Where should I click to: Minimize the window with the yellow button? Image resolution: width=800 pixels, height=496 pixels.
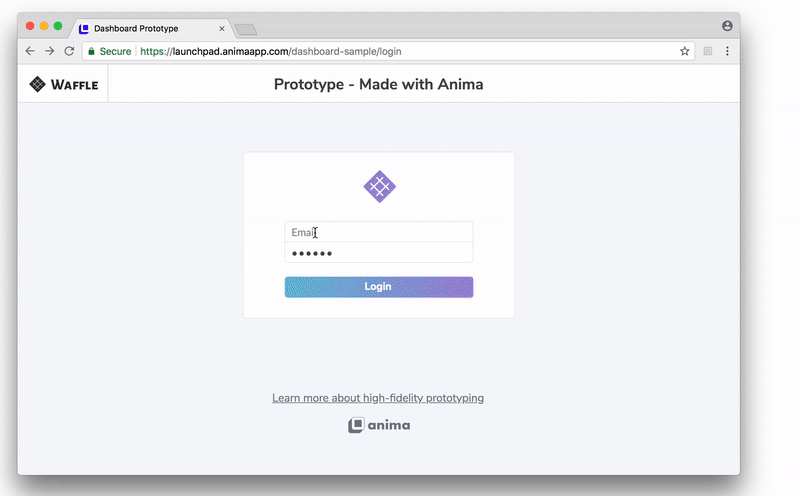tap(44, 26)
